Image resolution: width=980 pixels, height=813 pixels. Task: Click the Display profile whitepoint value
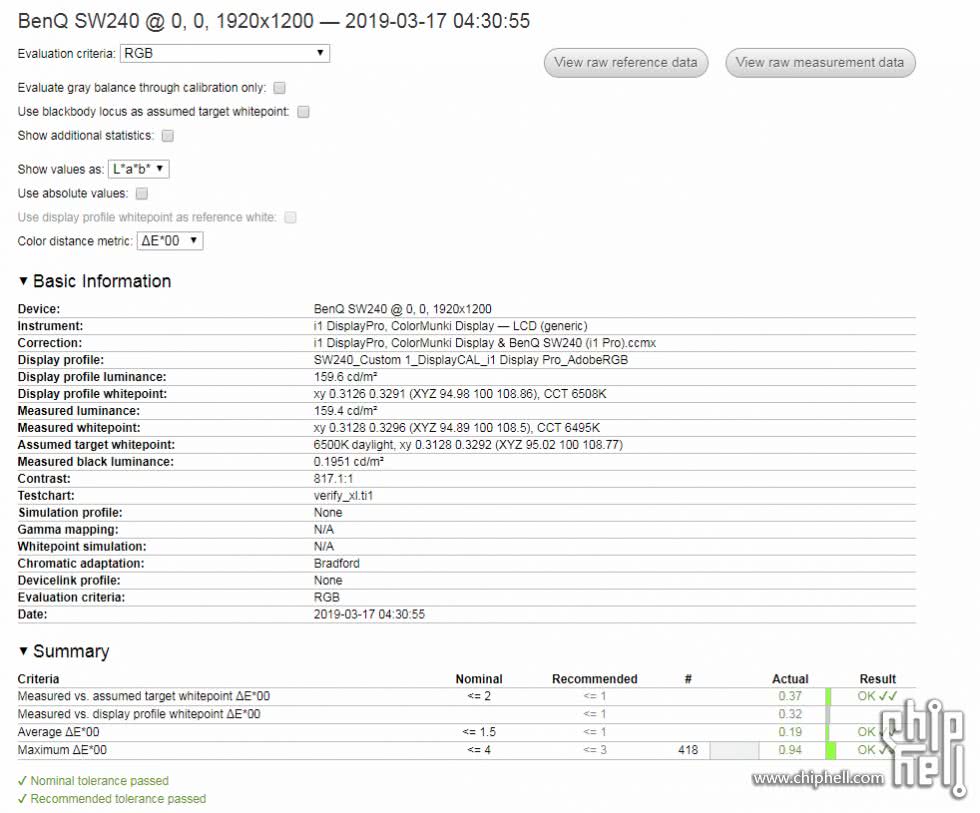[x=460, y=394]
